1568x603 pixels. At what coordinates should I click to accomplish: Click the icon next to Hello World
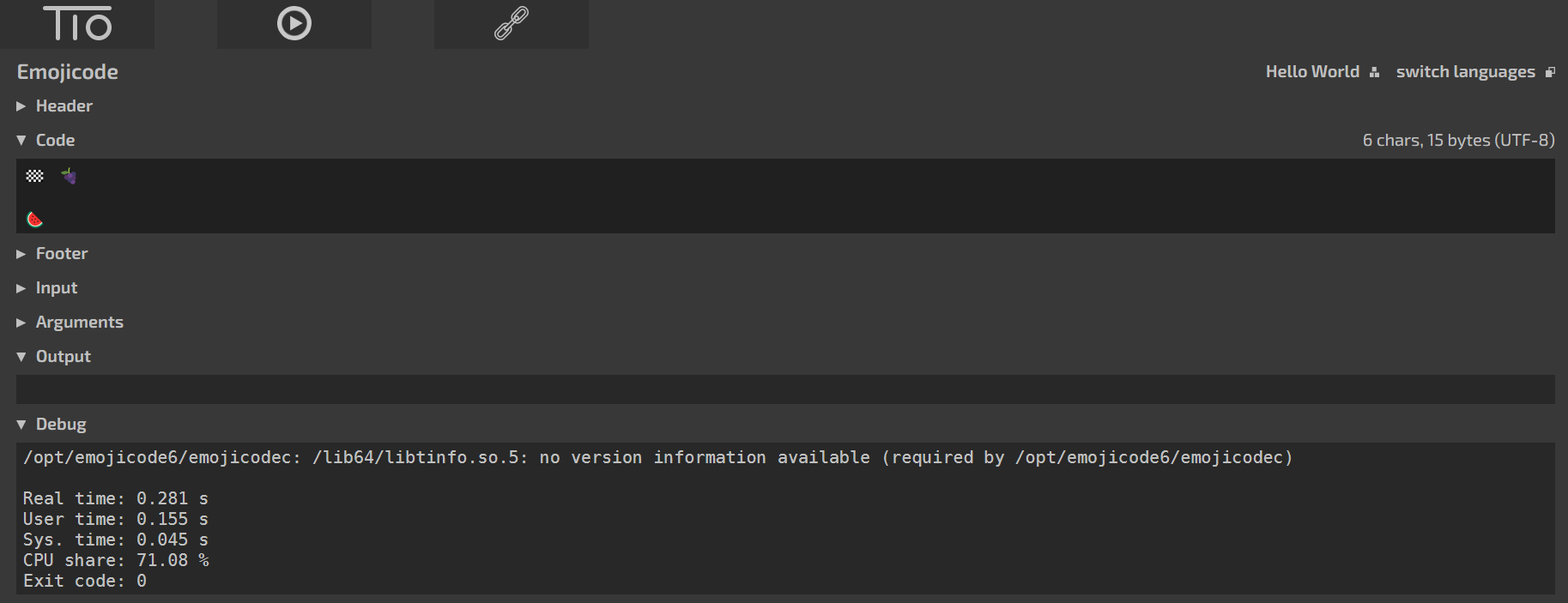[x=1374, y=73]
